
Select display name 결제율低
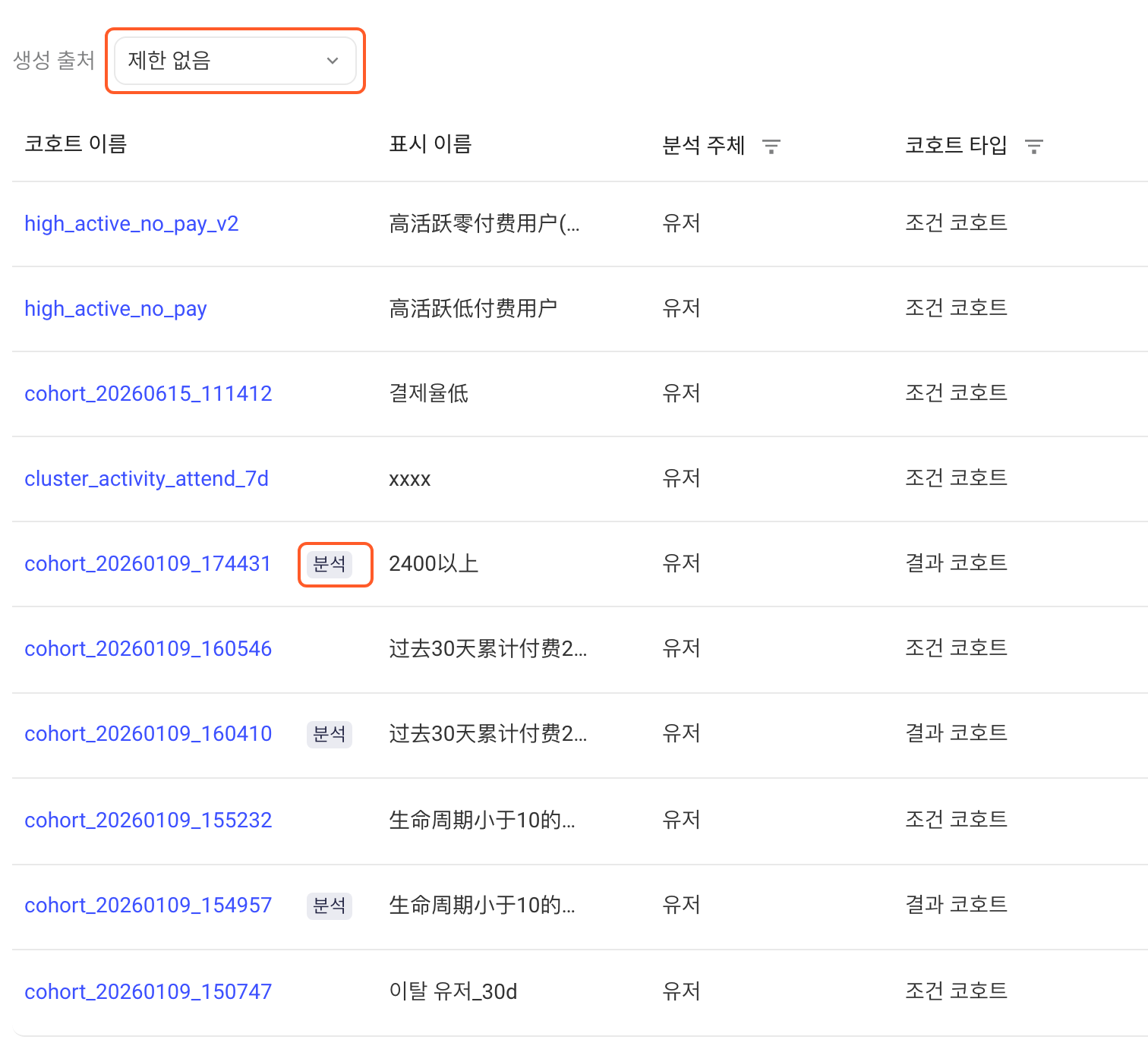[x=428, y=394]
